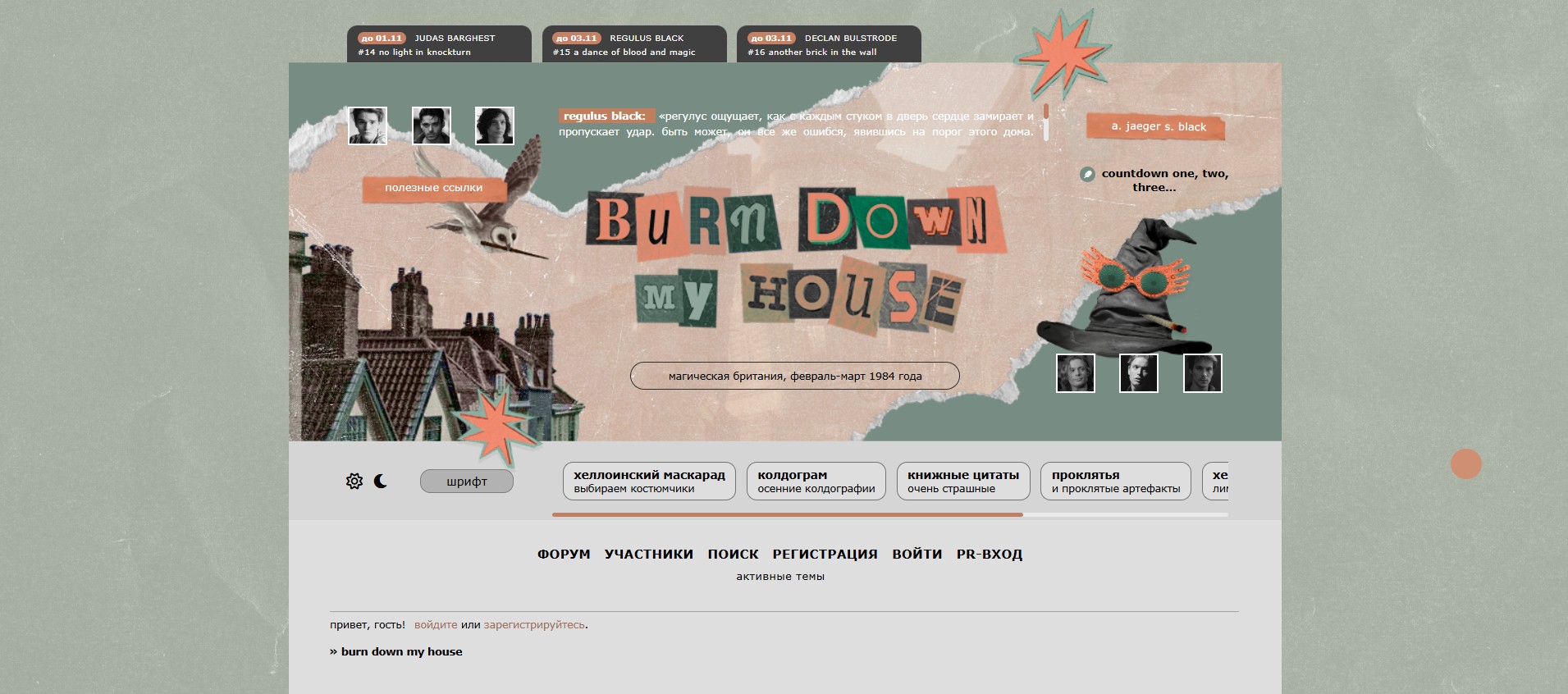Viewport: 1568px width, 694px height.
Task: Click the шрифт font button
Action: 466,482
